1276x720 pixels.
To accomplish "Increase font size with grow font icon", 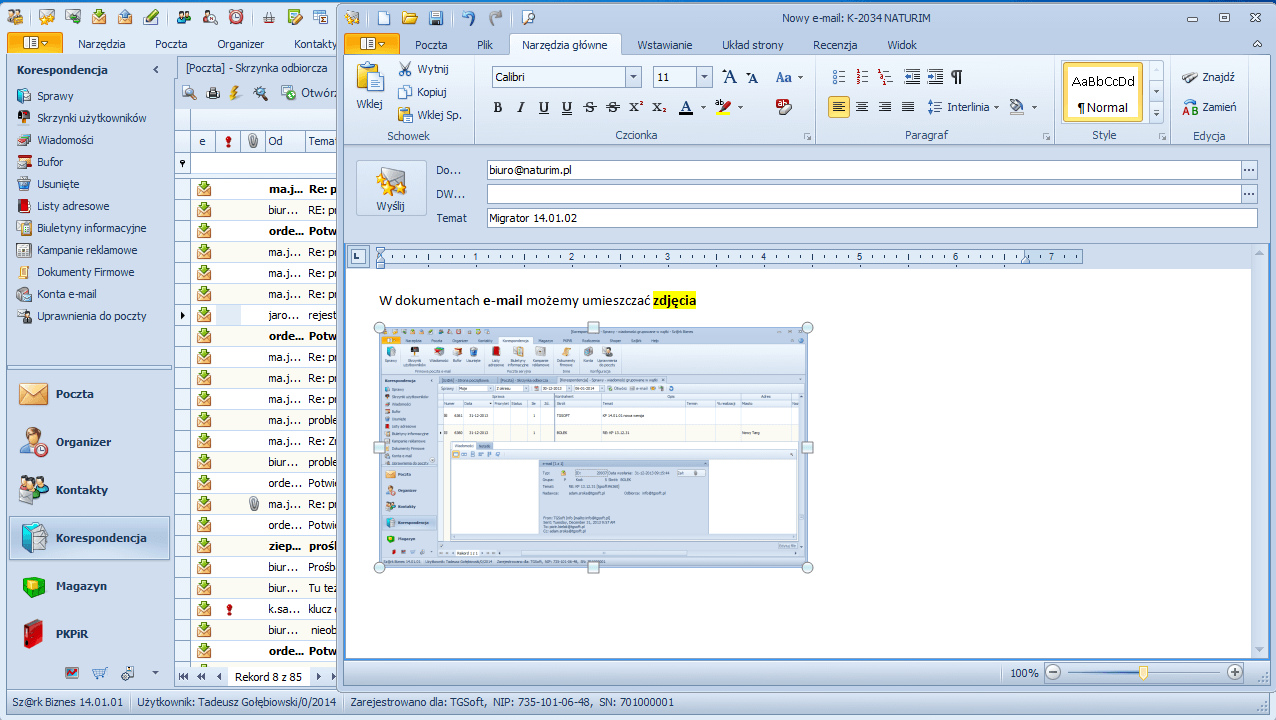I will (729, 77).
